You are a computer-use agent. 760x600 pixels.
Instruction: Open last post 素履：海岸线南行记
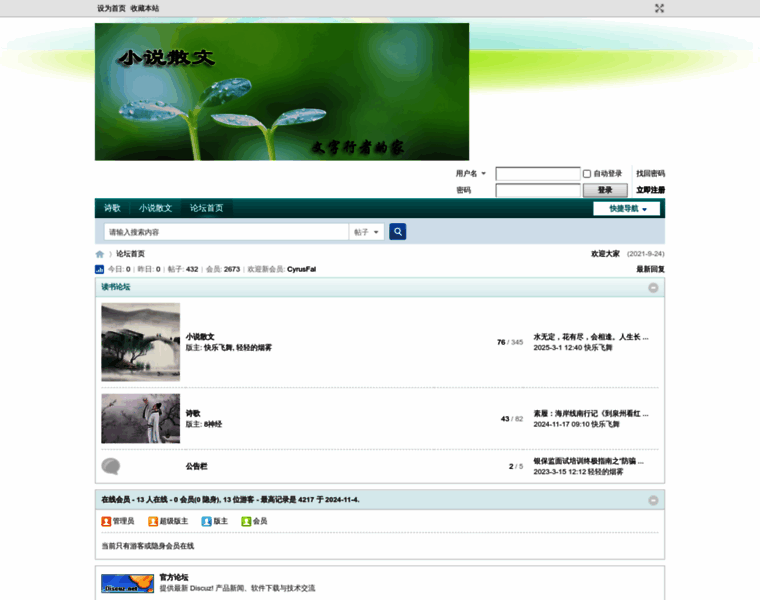pyautogui.click(x=591, y=413)
